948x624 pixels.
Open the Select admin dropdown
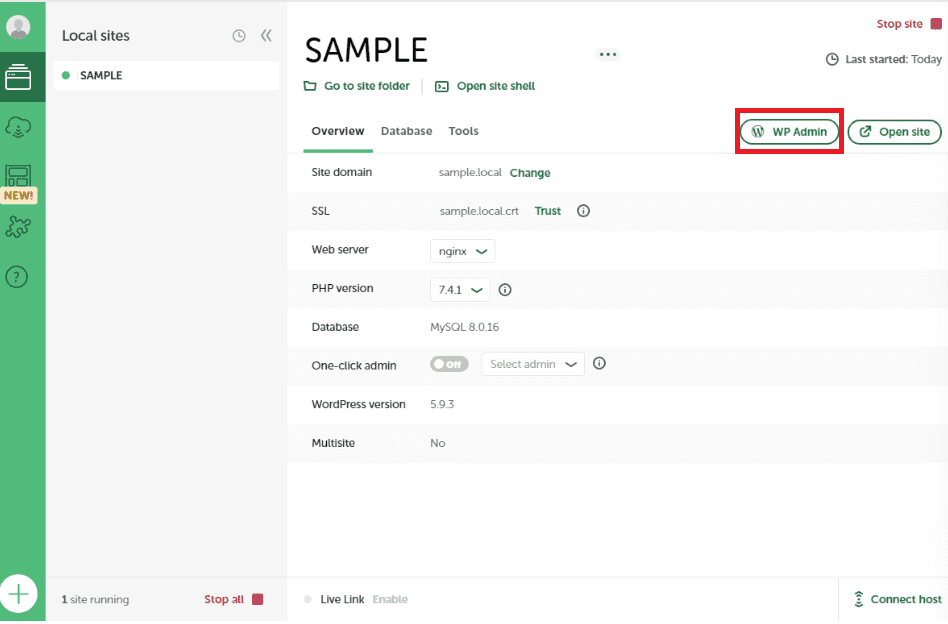pyautogui.click(x=533, y=364)
